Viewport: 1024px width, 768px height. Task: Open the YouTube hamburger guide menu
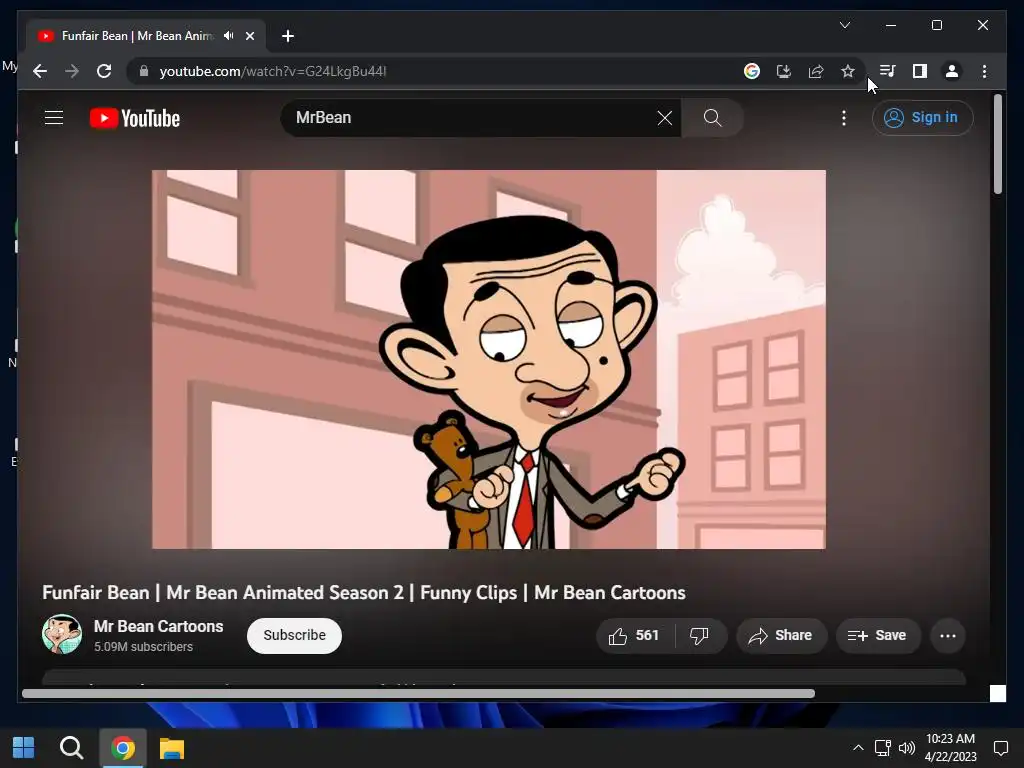pyautogui.click(x=54, y=118)
